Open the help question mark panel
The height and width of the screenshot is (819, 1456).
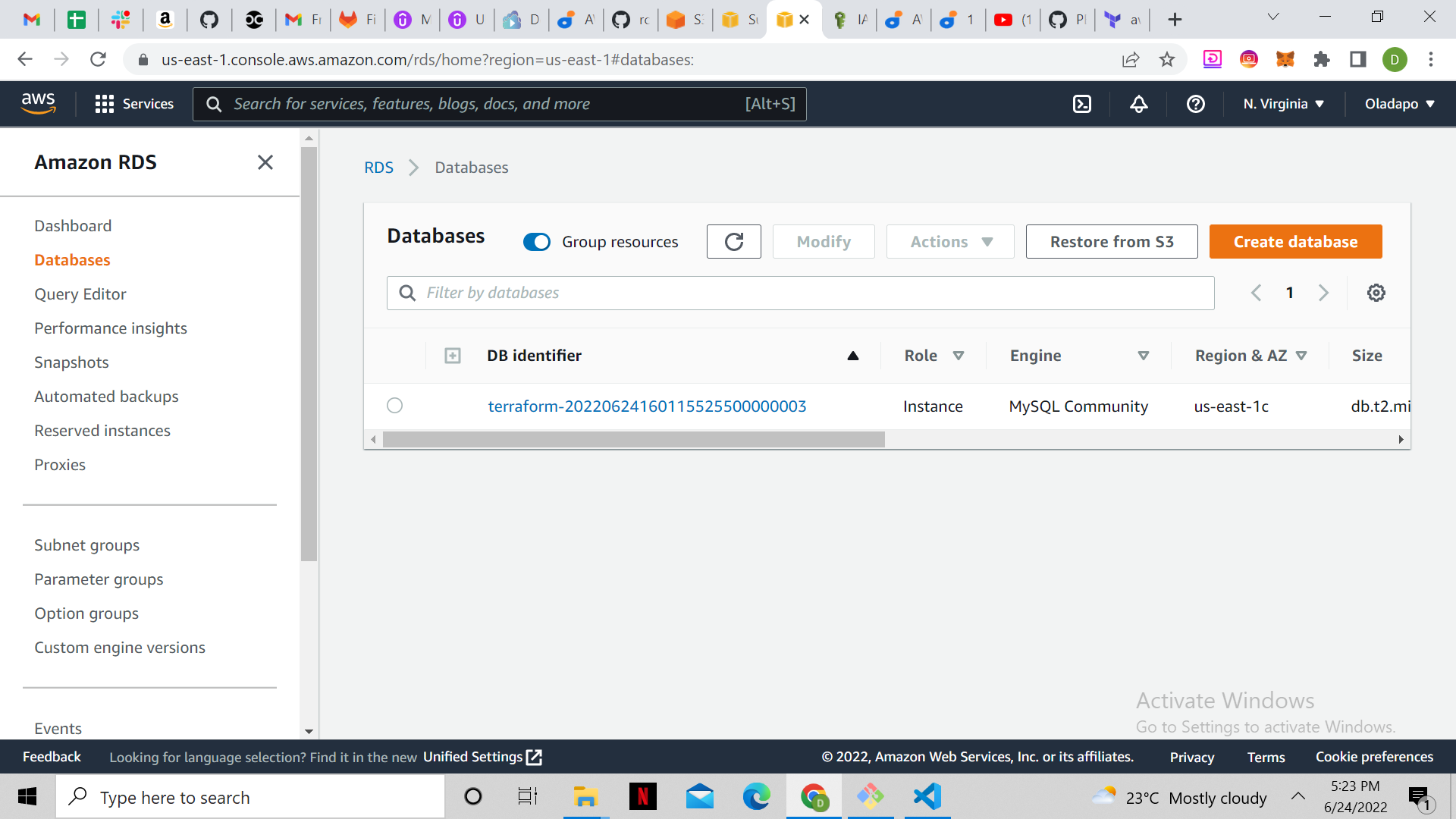coord(1195,104)
